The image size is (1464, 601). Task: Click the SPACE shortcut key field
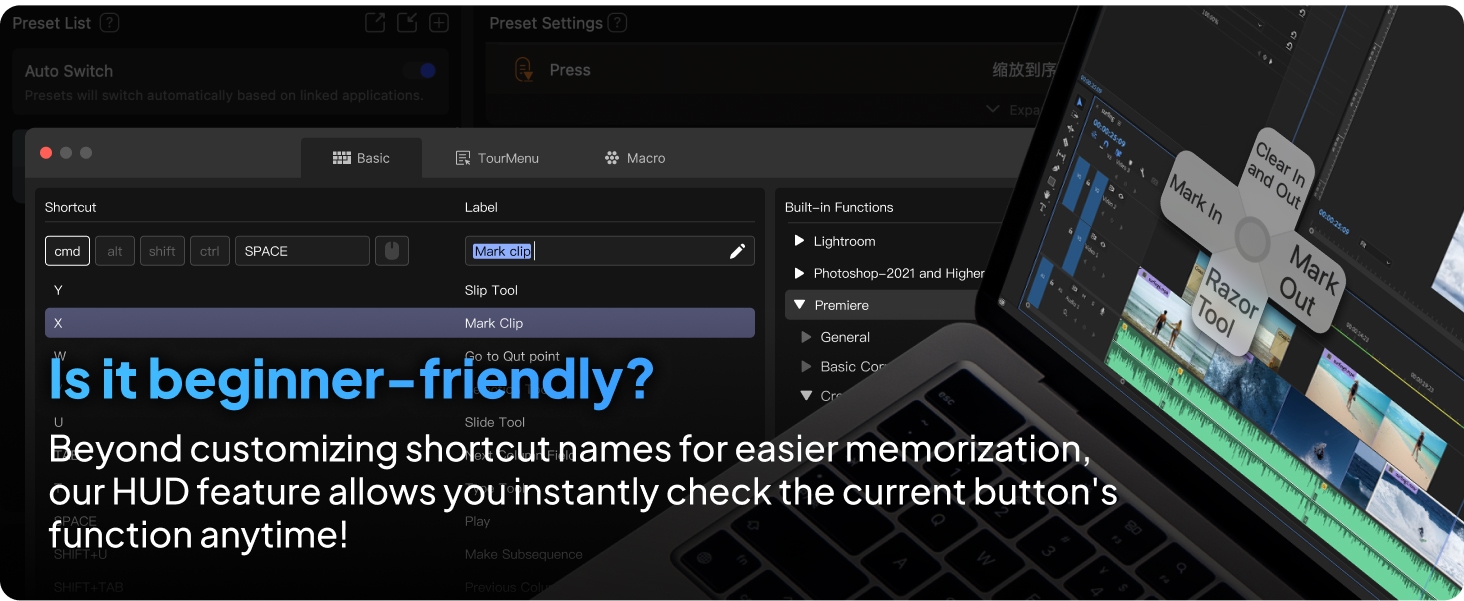point(302,251)
